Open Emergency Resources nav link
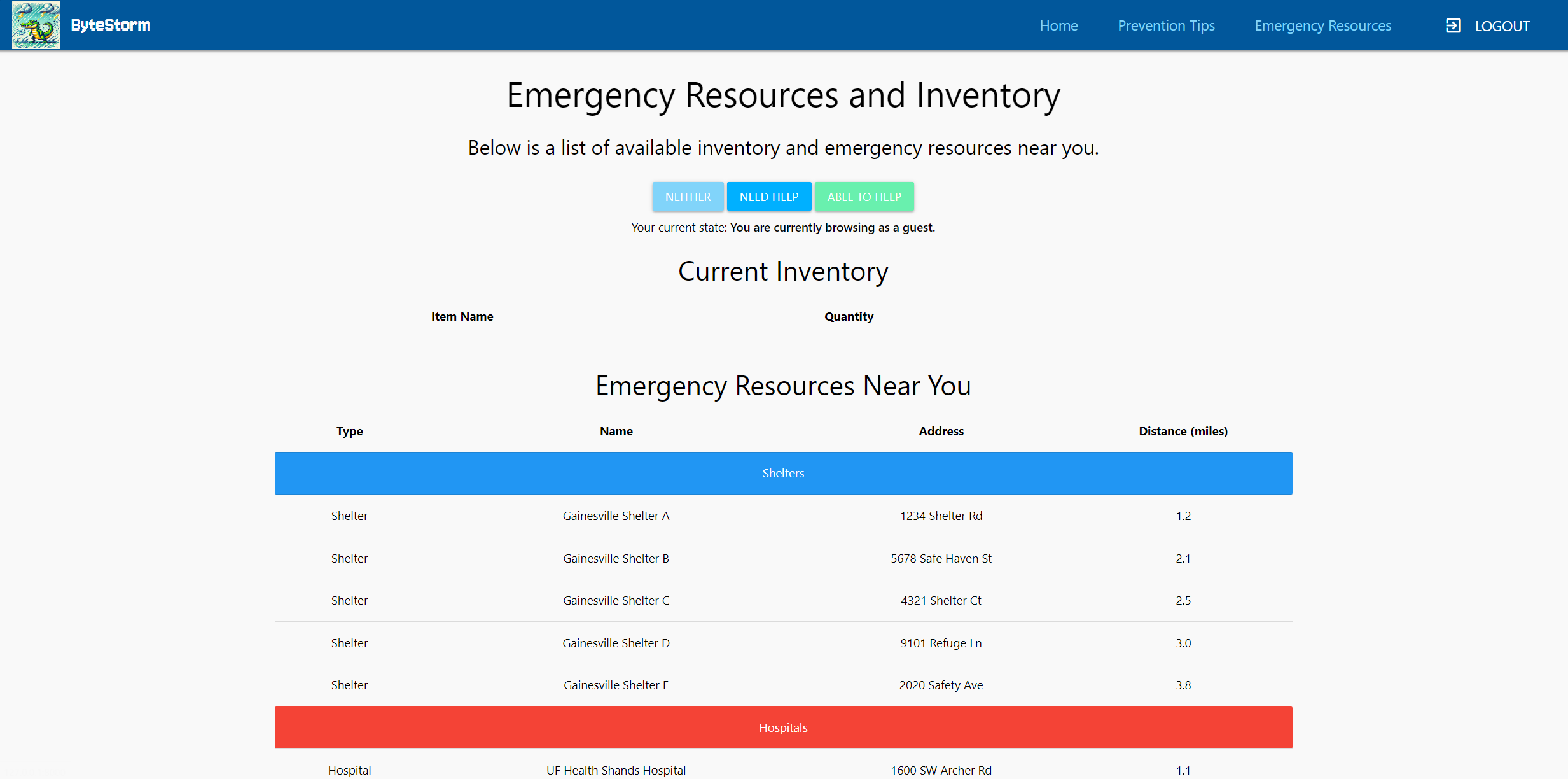The height and width of the screenshot is (779, 1568). [x=1322, y=25]
